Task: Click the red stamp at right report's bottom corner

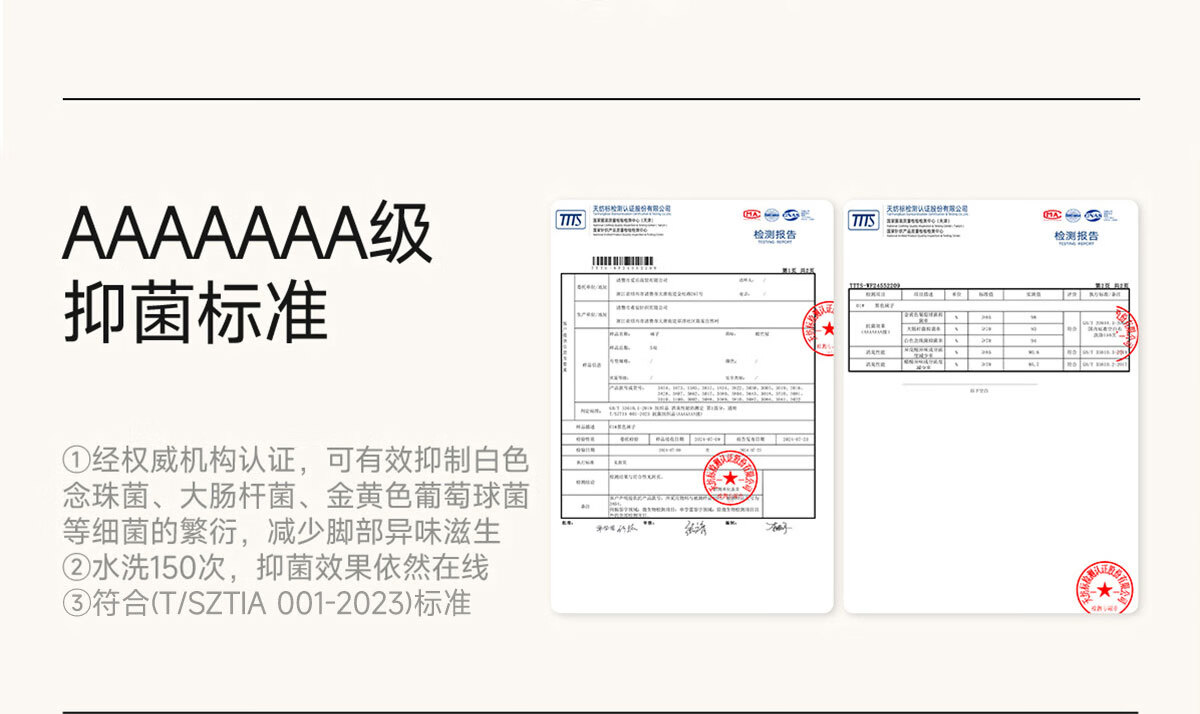Action: pos(1104,586)
